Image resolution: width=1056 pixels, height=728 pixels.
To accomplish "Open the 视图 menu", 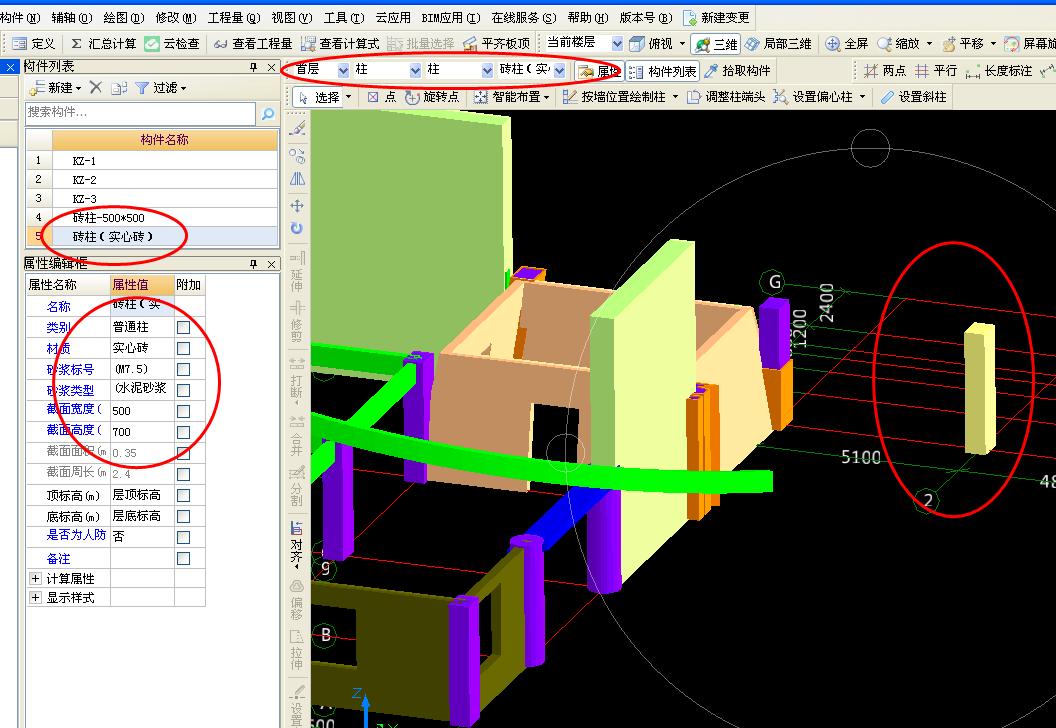I will [x=292, y=18].
